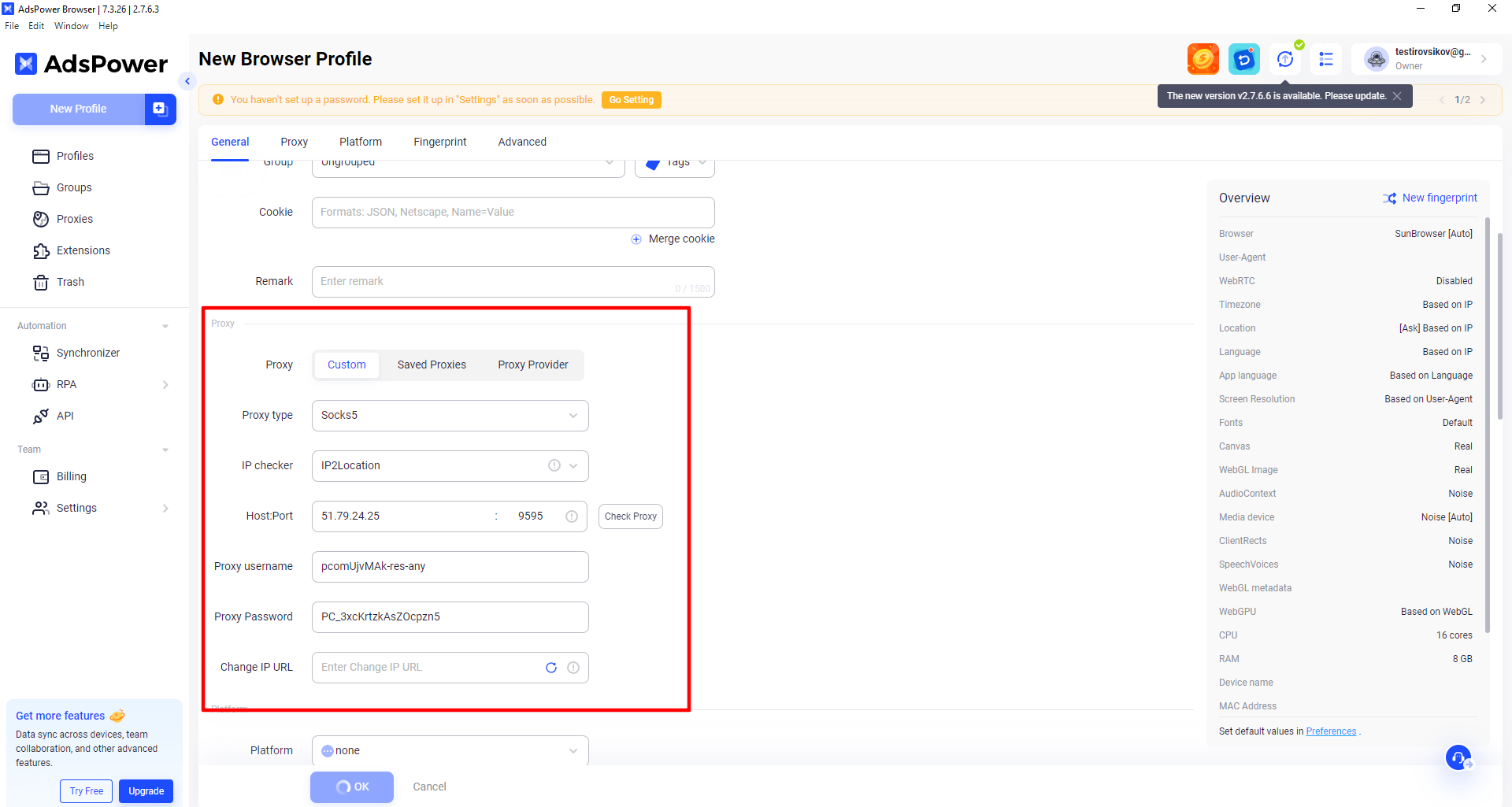Click the batch import icon beside New Profile
The height and width of the screenshot is (807, 1512).
click(160, 109)
